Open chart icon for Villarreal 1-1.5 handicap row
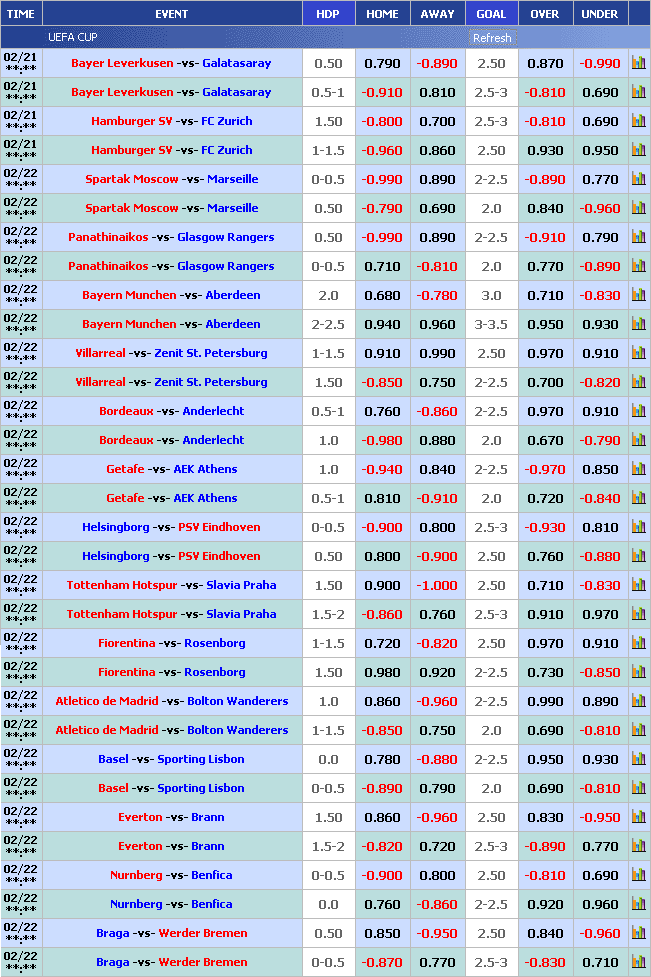 click(x=638, y=352)
